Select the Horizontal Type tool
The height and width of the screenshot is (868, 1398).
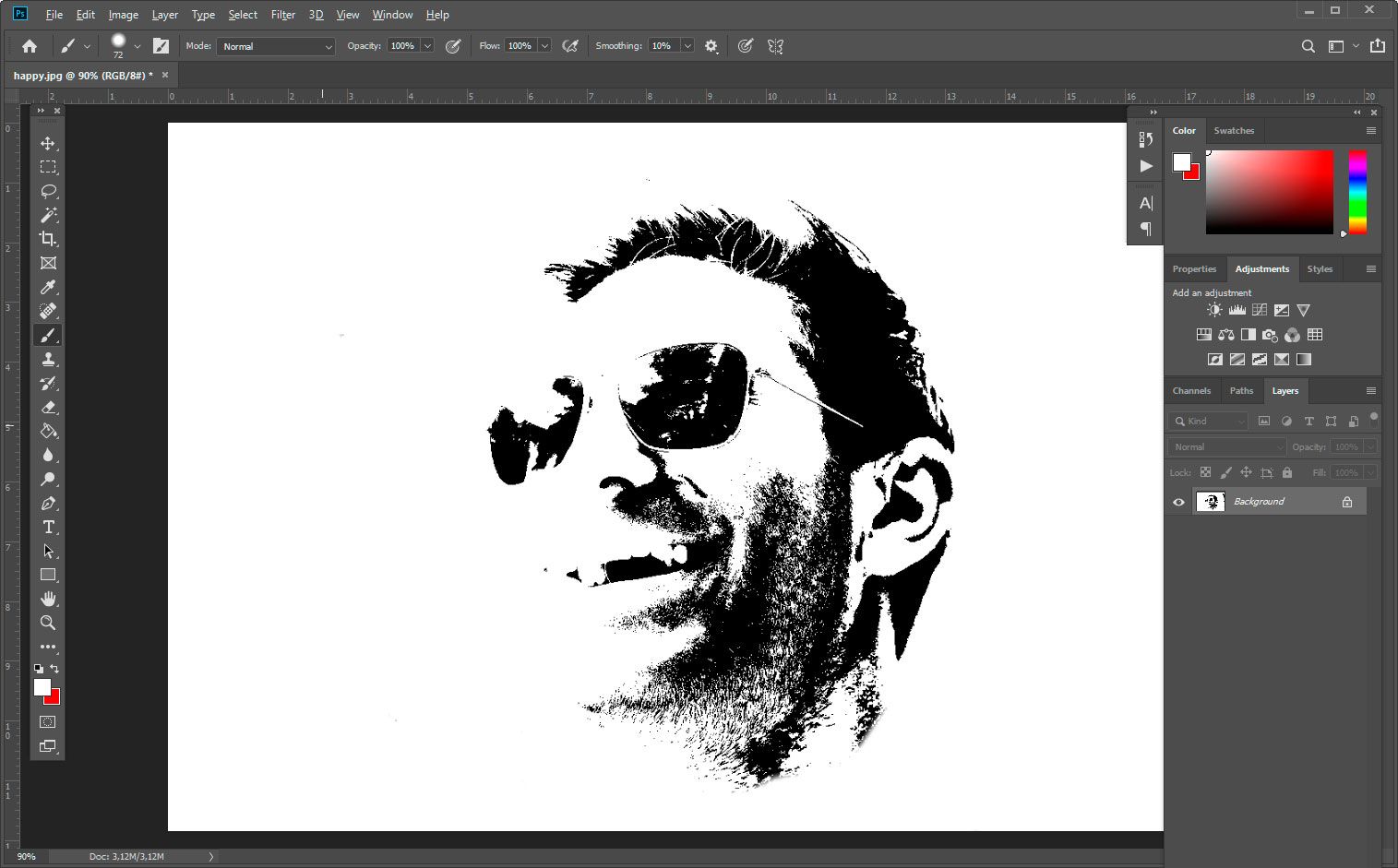point(48,527)
